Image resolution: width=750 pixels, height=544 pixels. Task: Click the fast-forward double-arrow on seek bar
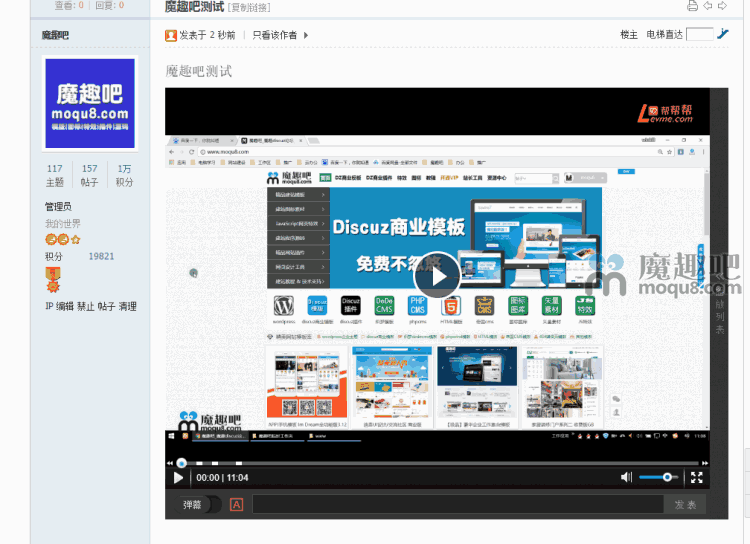pyautogui.click(x=705, y=463)
